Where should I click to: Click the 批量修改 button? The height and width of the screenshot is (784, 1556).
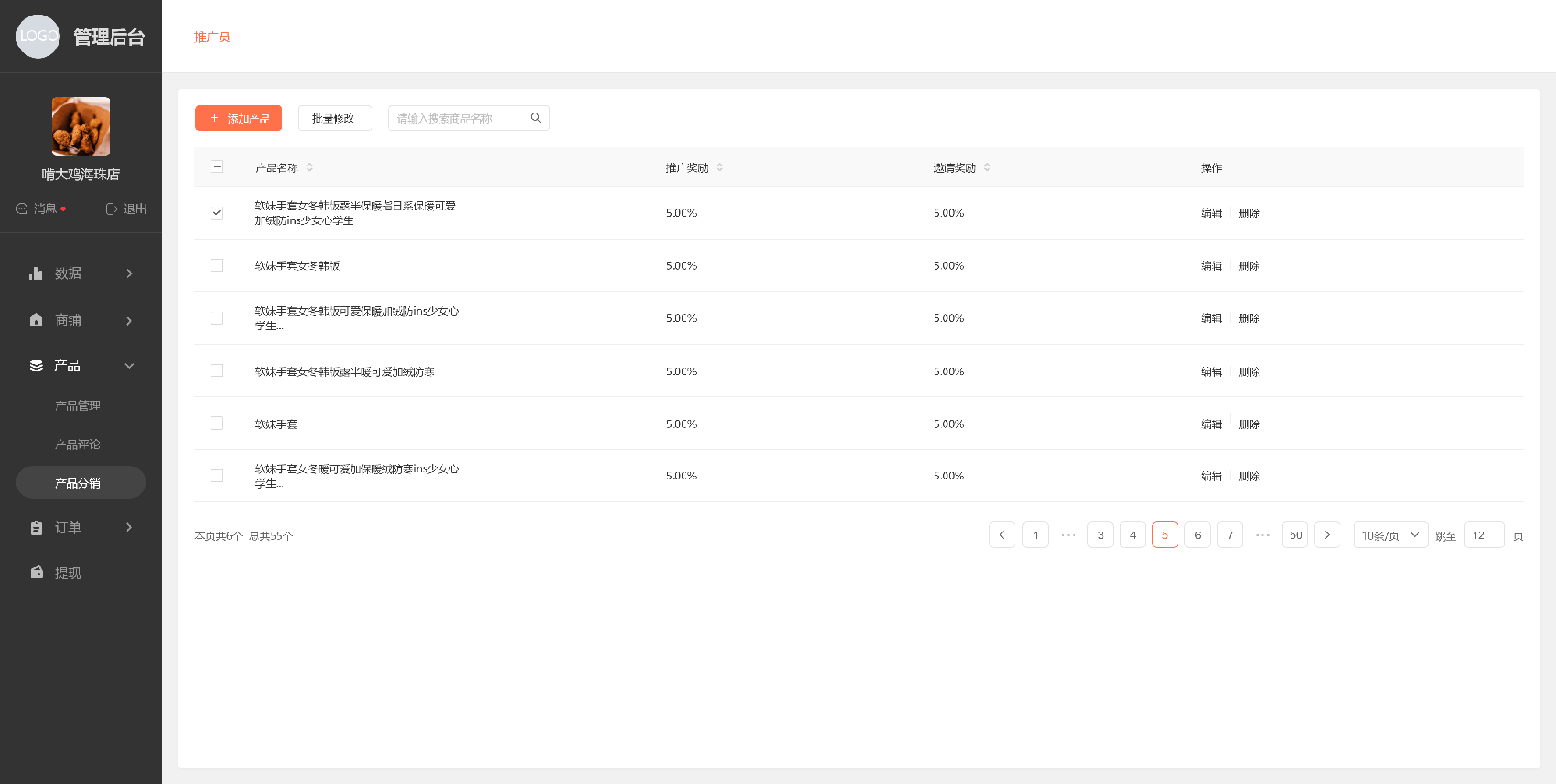click(335, 118)
